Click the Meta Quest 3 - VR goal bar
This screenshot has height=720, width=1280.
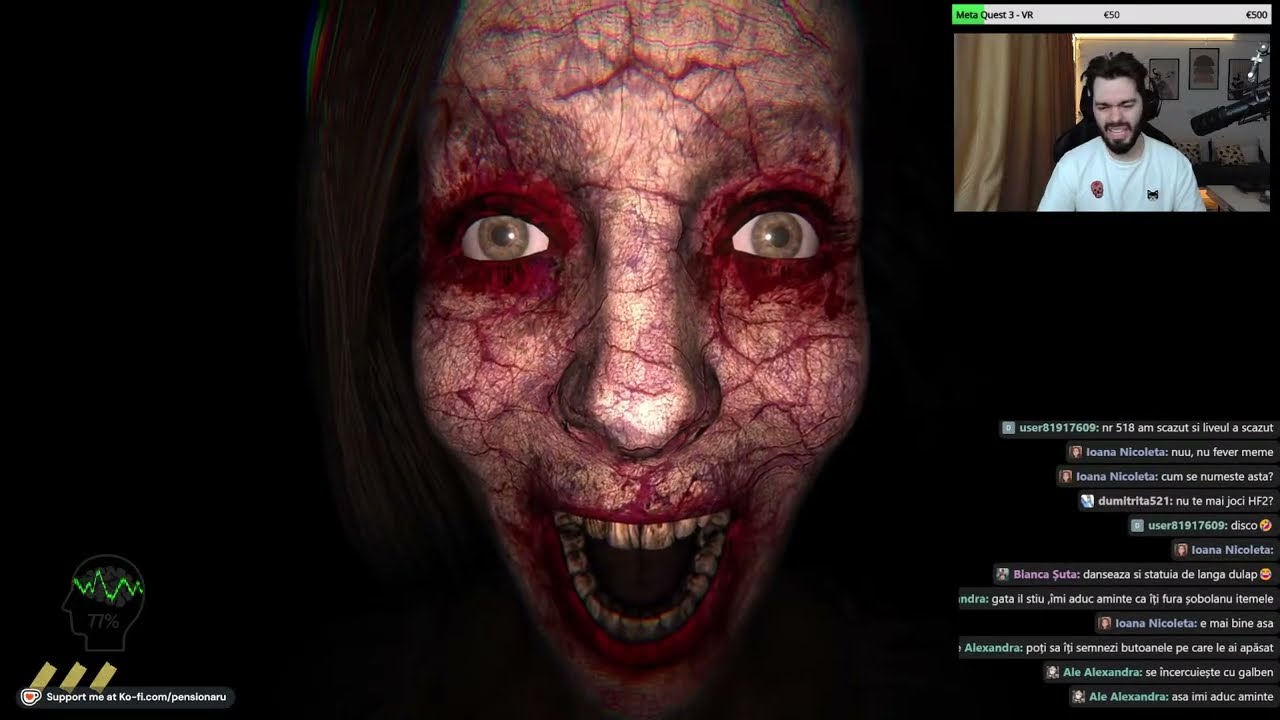click(x=1112, y=14)
